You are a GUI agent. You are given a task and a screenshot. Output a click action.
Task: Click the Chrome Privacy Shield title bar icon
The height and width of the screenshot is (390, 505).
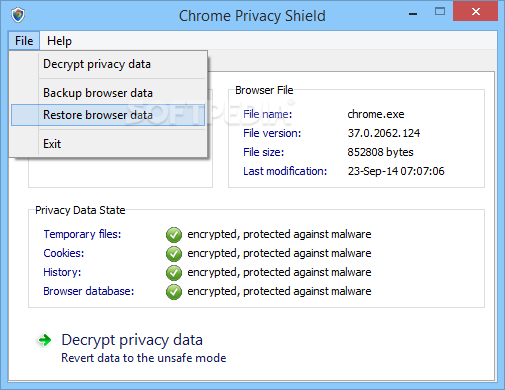click(18, 15)
